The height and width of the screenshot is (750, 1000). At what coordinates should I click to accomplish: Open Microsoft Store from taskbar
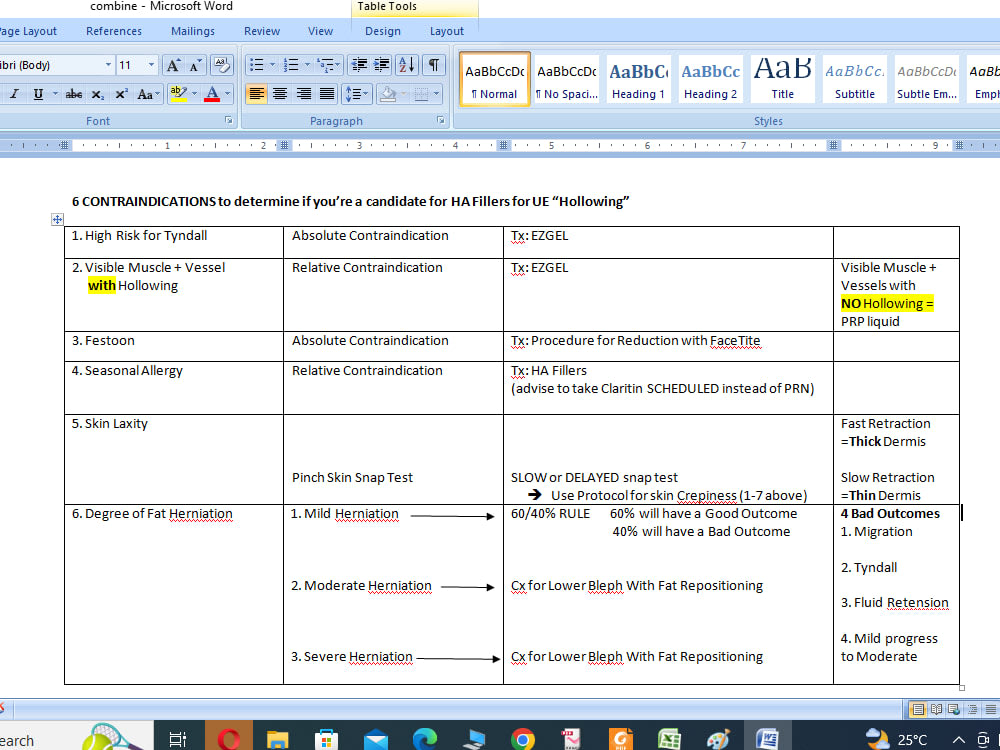tap(326, 740)
